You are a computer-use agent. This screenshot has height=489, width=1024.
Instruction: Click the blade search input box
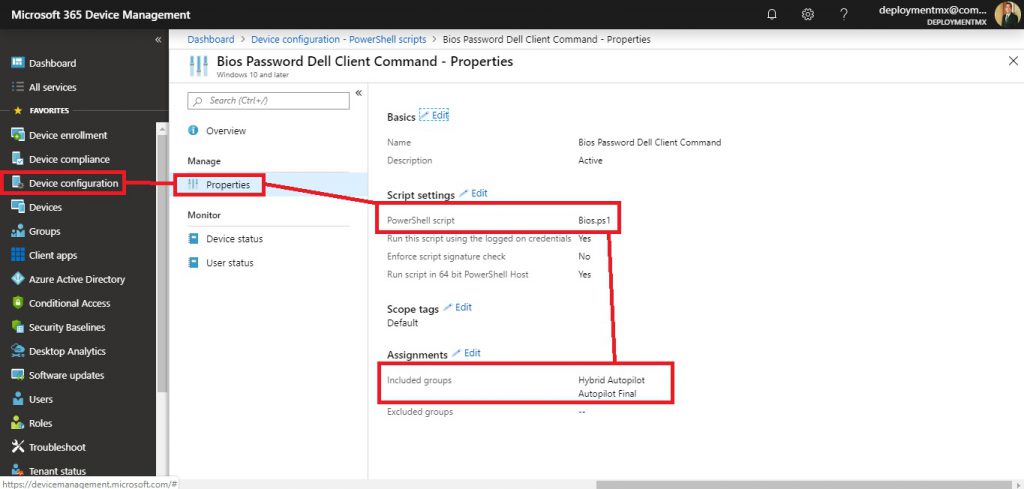268,100
